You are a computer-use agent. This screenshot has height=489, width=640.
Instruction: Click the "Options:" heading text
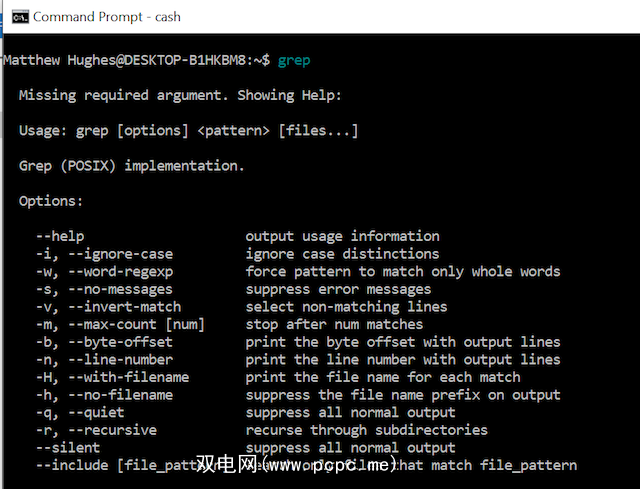click(51, 201)
